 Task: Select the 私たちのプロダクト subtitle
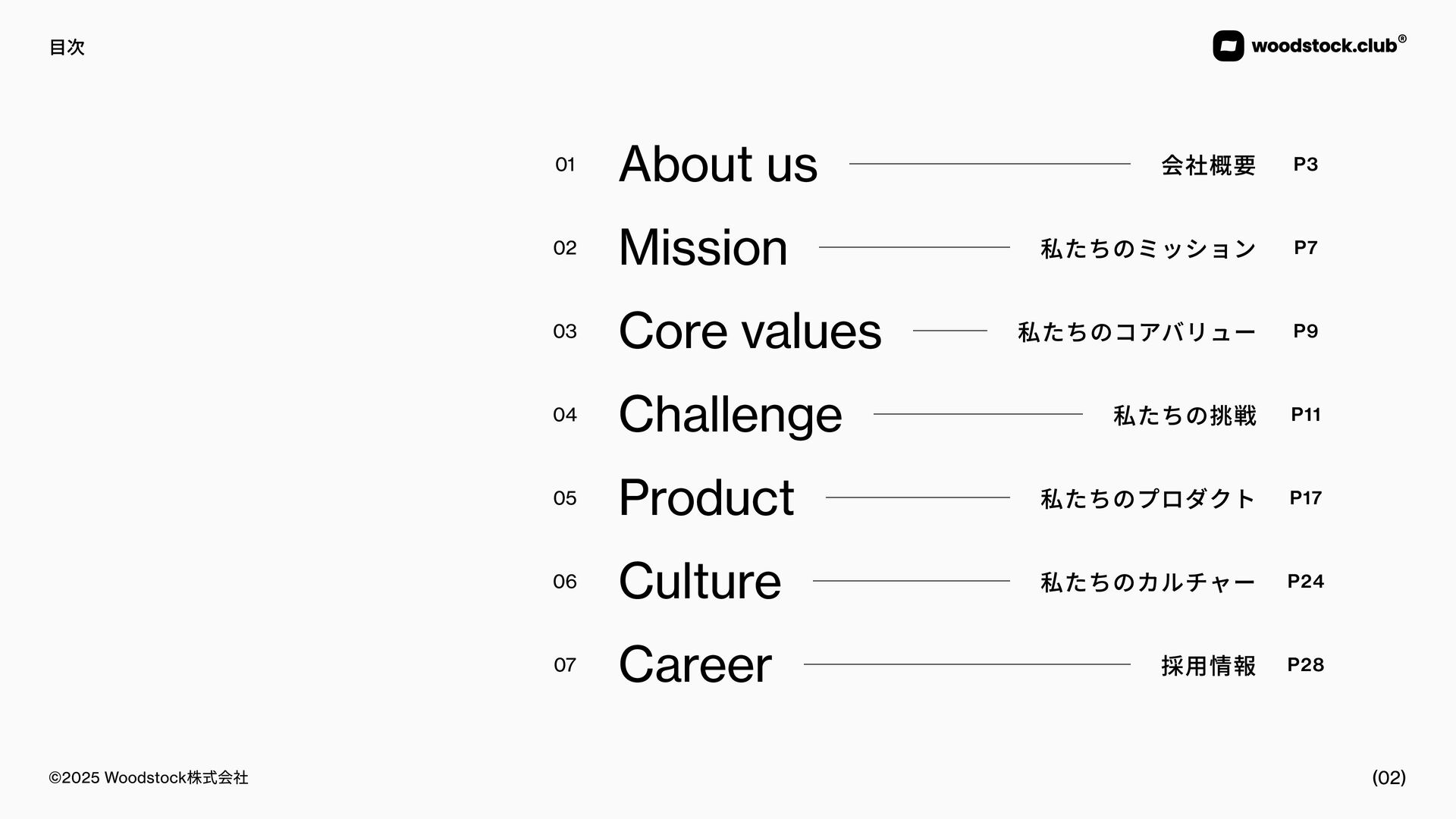click(1148, 498)
